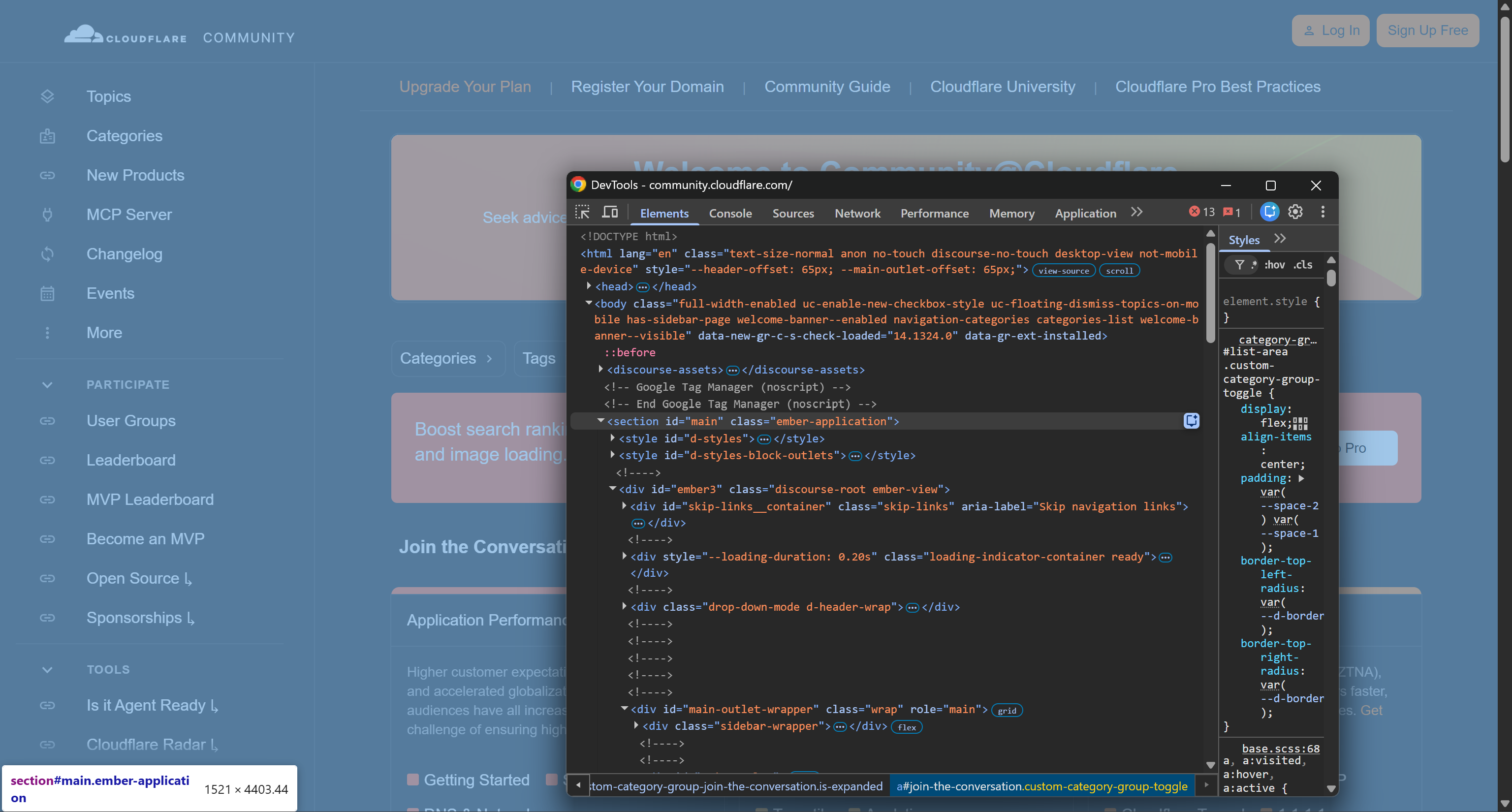This screenshot has height=812, width=1512.
Task: Switch to the Console tab
Action: pyautogui.click(x=729, y=213)
